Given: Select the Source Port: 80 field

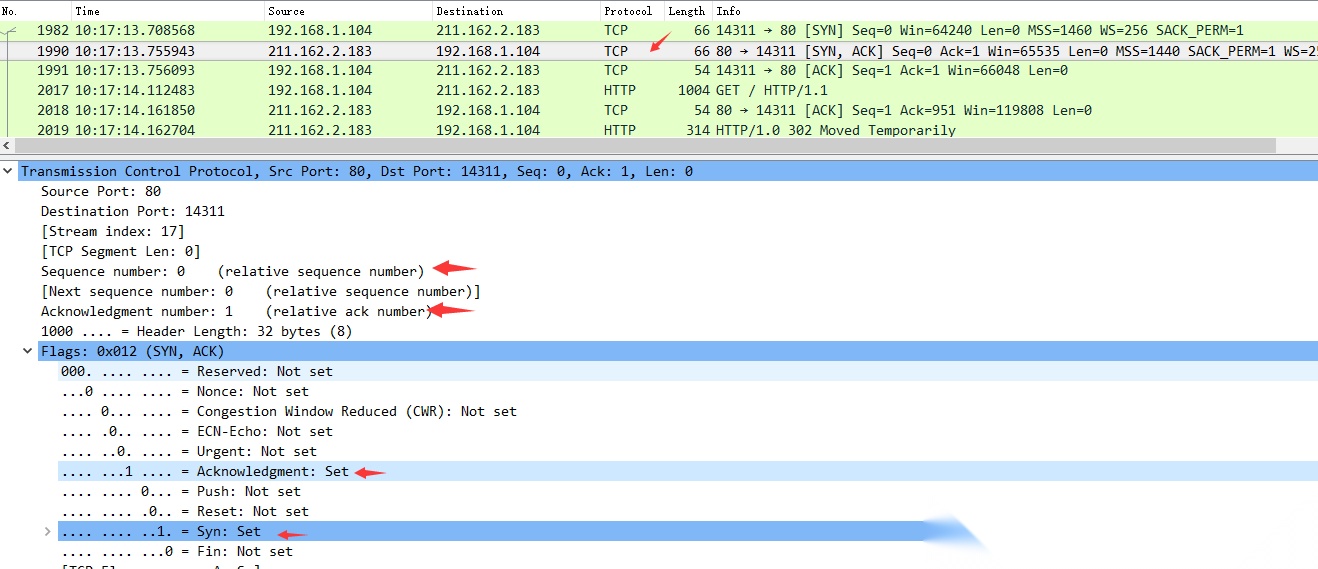Looking at the screenshot, I should 101,191.
